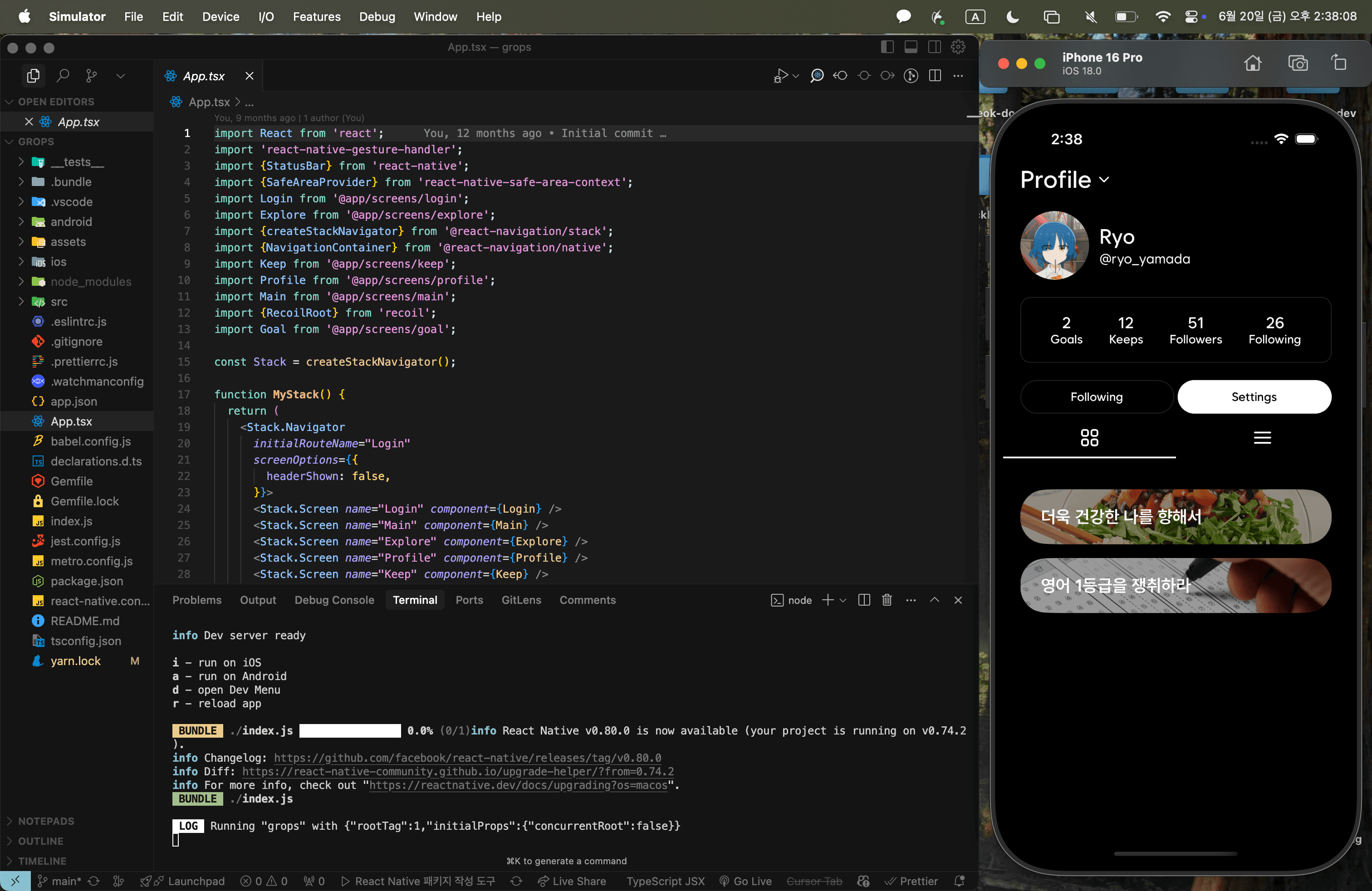Take a simulator screenshot with the camera icon

tap(1297, 63)
